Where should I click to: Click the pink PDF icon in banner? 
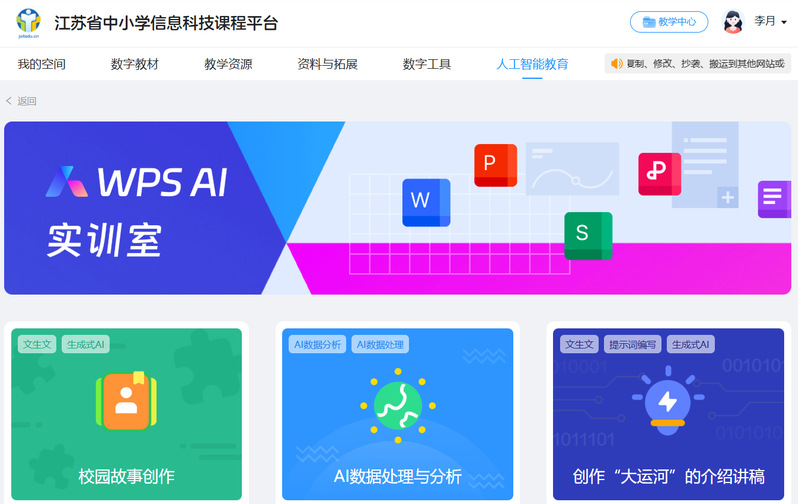tap(659, 174)
